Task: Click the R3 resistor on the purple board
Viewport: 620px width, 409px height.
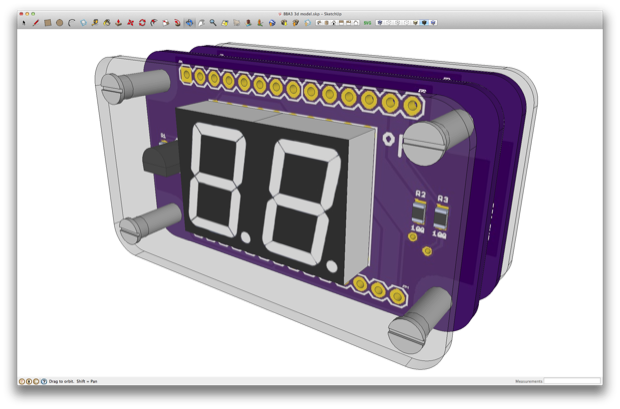Action: point(441,217)
